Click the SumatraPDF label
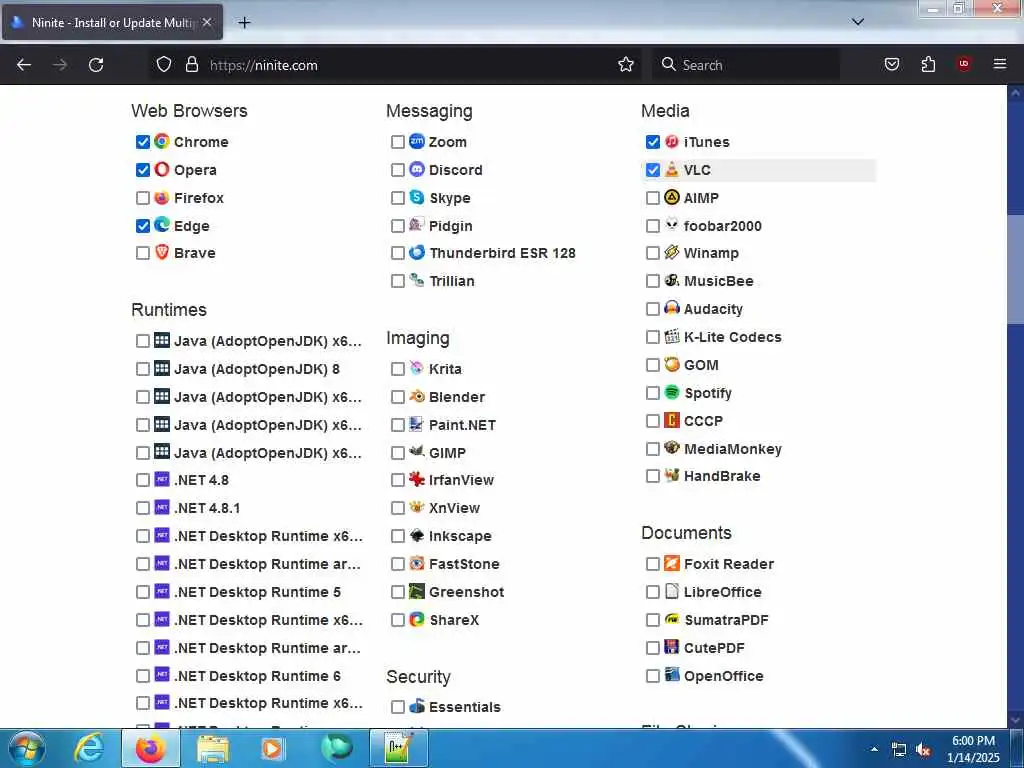 [x=726, y=620]
